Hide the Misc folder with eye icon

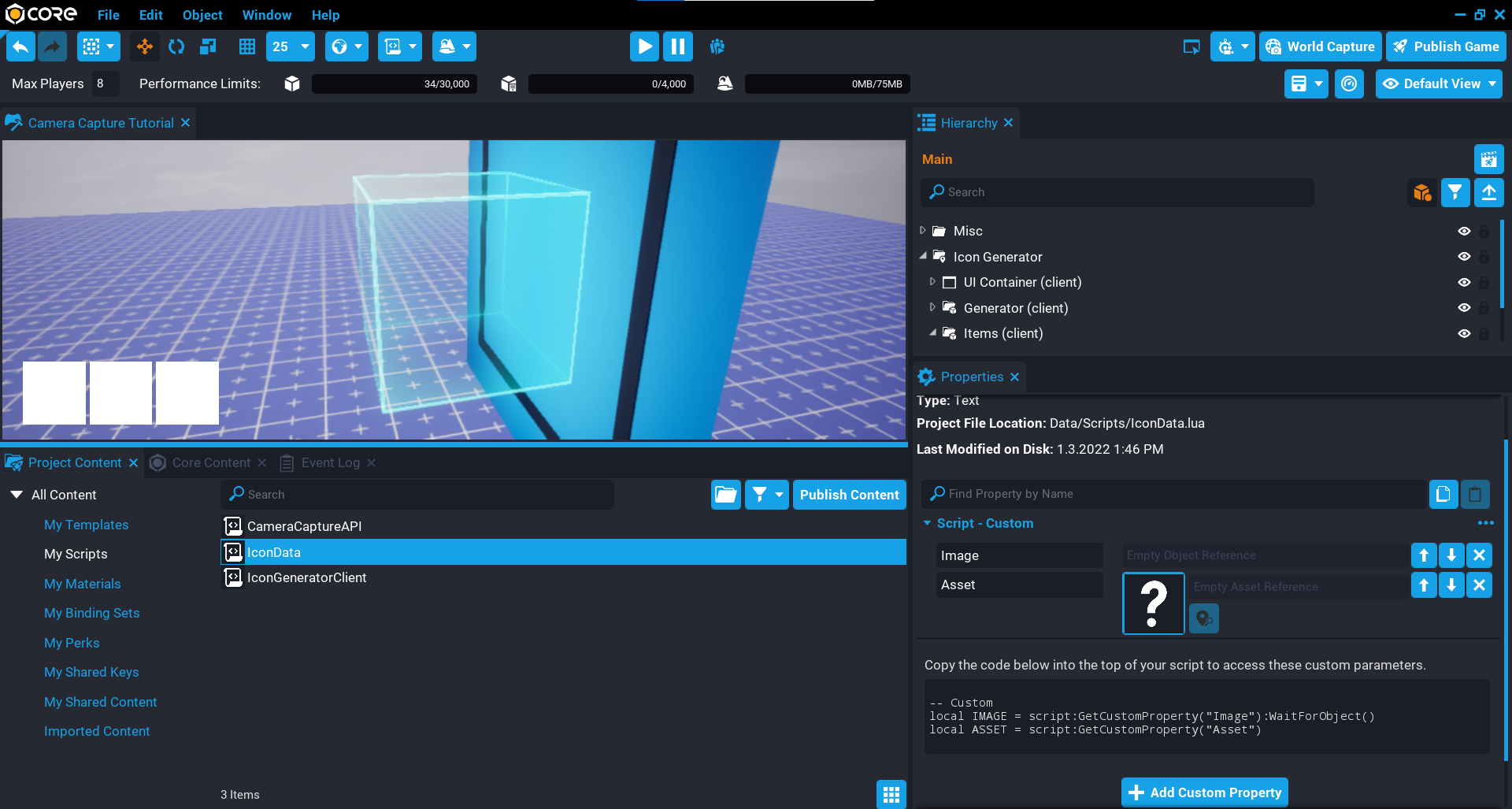click(1464, 231)
